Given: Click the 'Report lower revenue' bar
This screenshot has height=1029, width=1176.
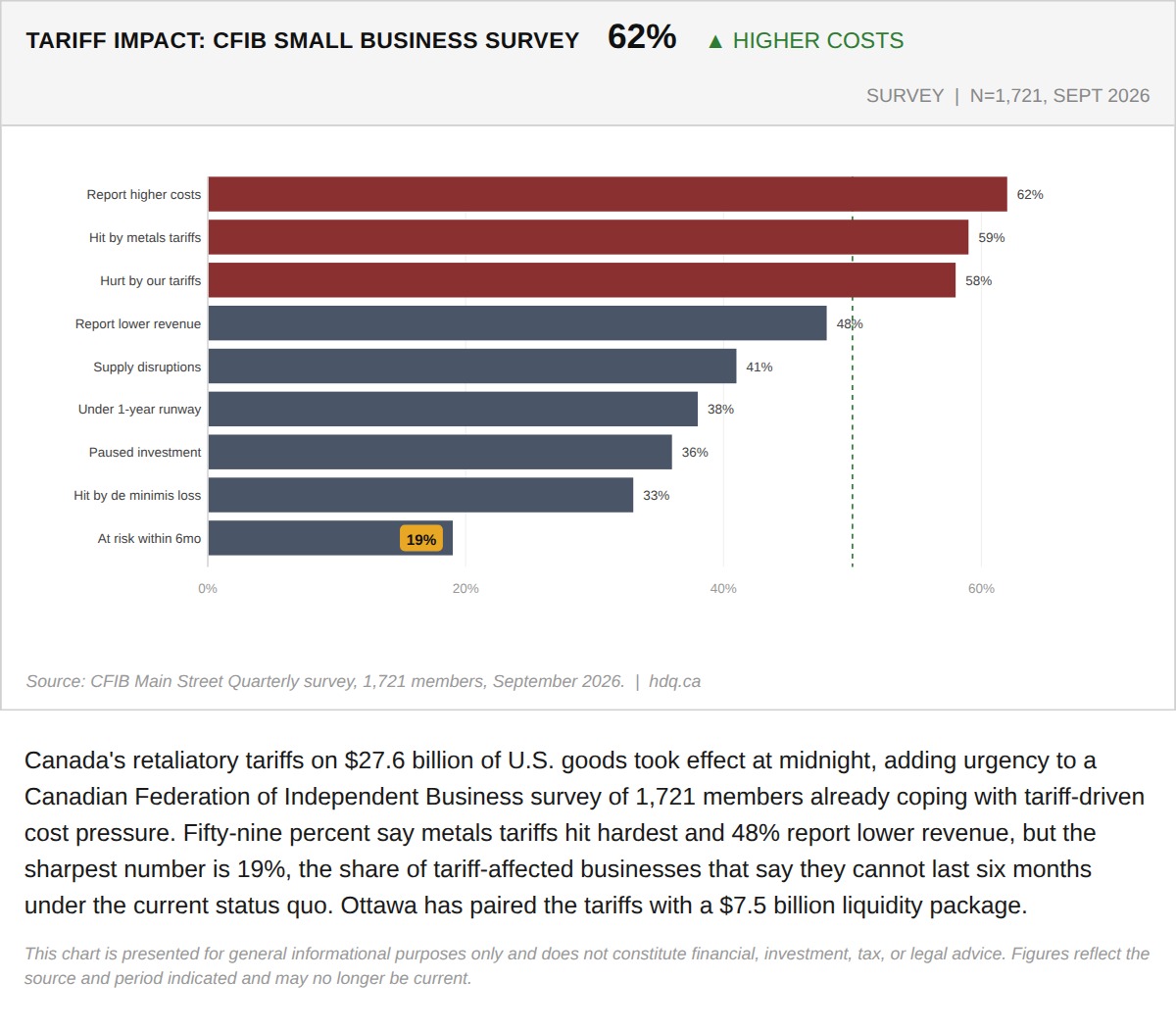Looking at the screenshot, I should point(517,323).
